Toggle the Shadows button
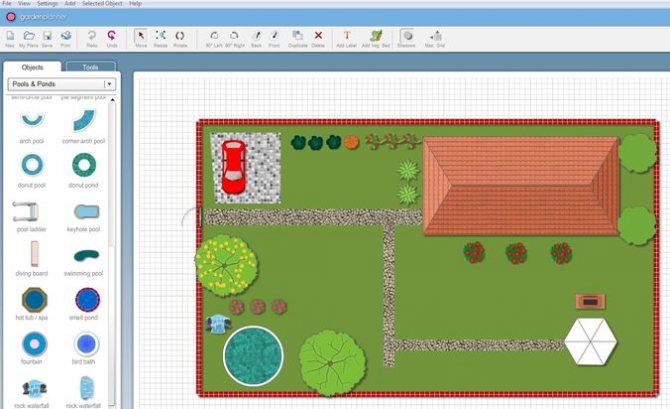The image size is (670, 409). click(407, 37)
